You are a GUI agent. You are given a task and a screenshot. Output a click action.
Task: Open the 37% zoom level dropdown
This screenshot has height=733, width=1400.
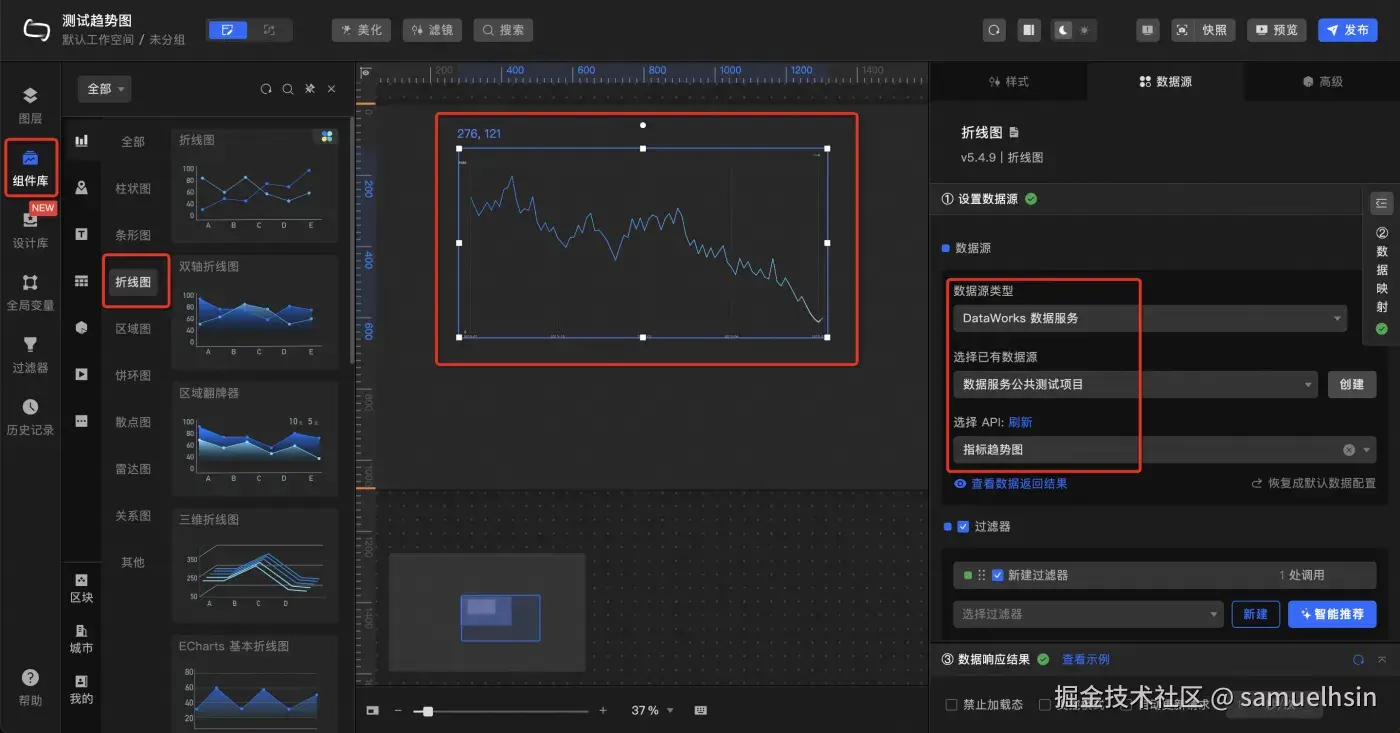click(x=652, y=710)
